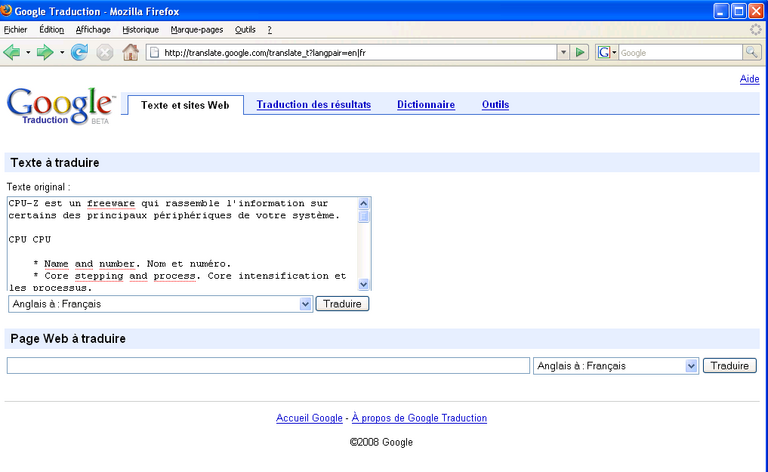The image size is (768, 472).
Task: Open the home page icon
Action: click(x=130, y=52)
